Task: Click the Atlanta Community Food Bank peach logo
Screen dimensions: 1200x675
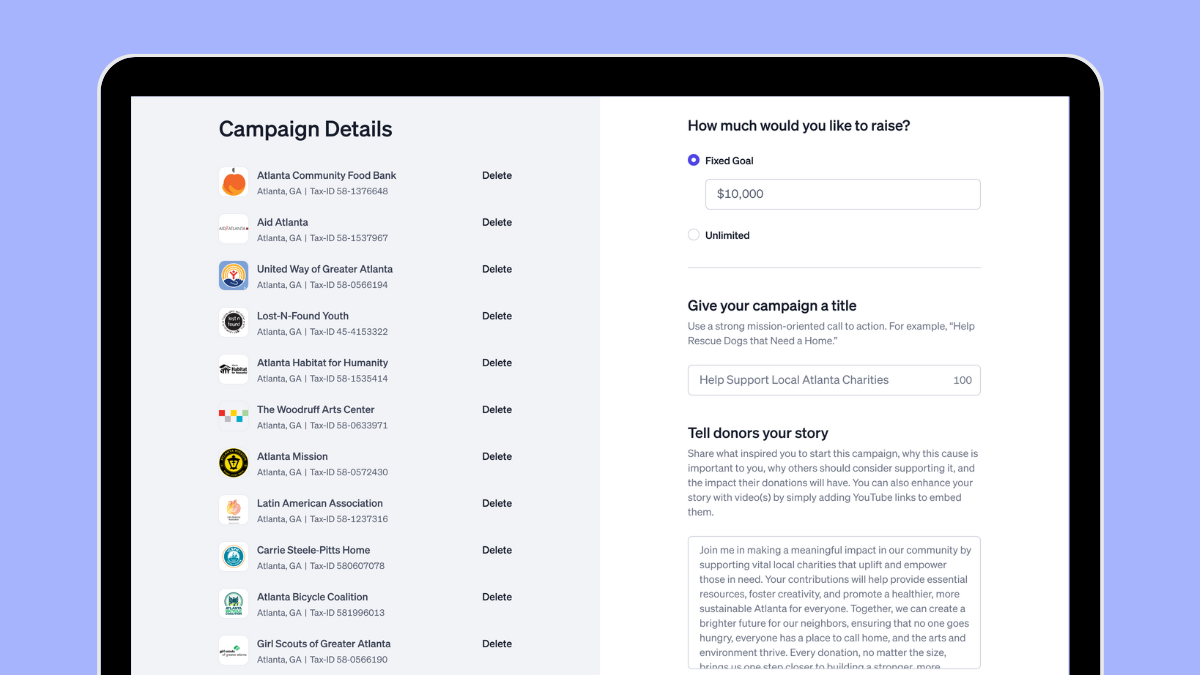Action: [233, 182]
